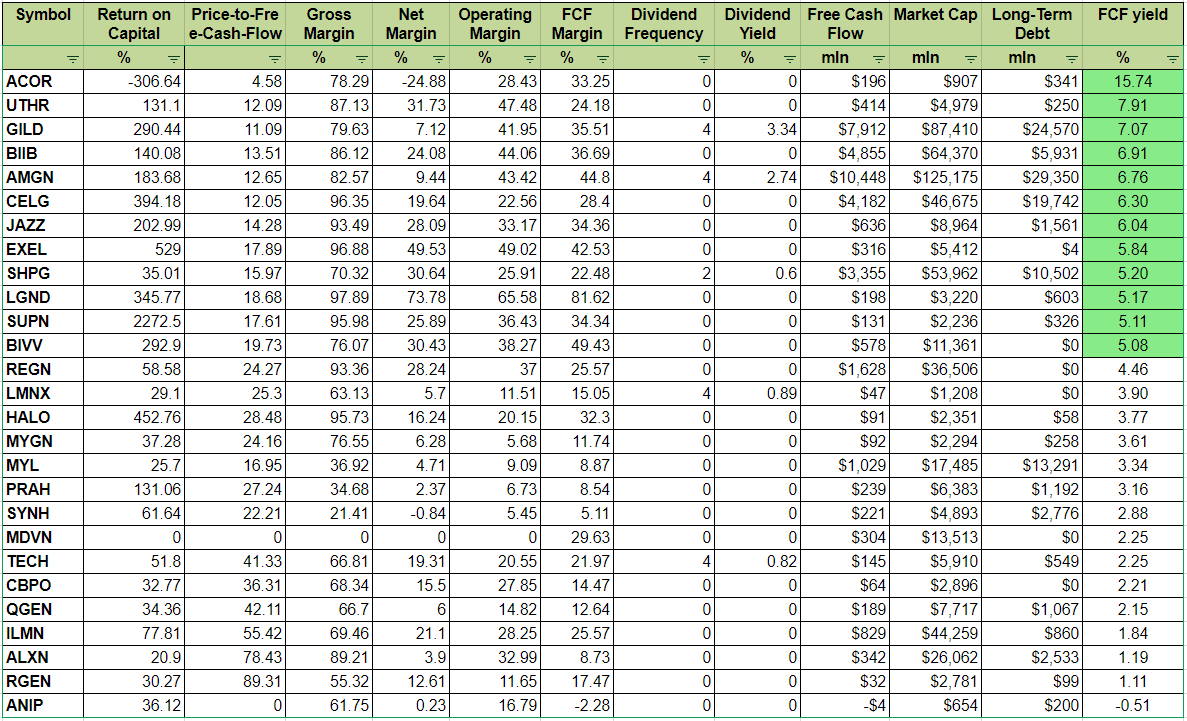Select MDVN FCF margin 29.63 cell

point(575,538)
